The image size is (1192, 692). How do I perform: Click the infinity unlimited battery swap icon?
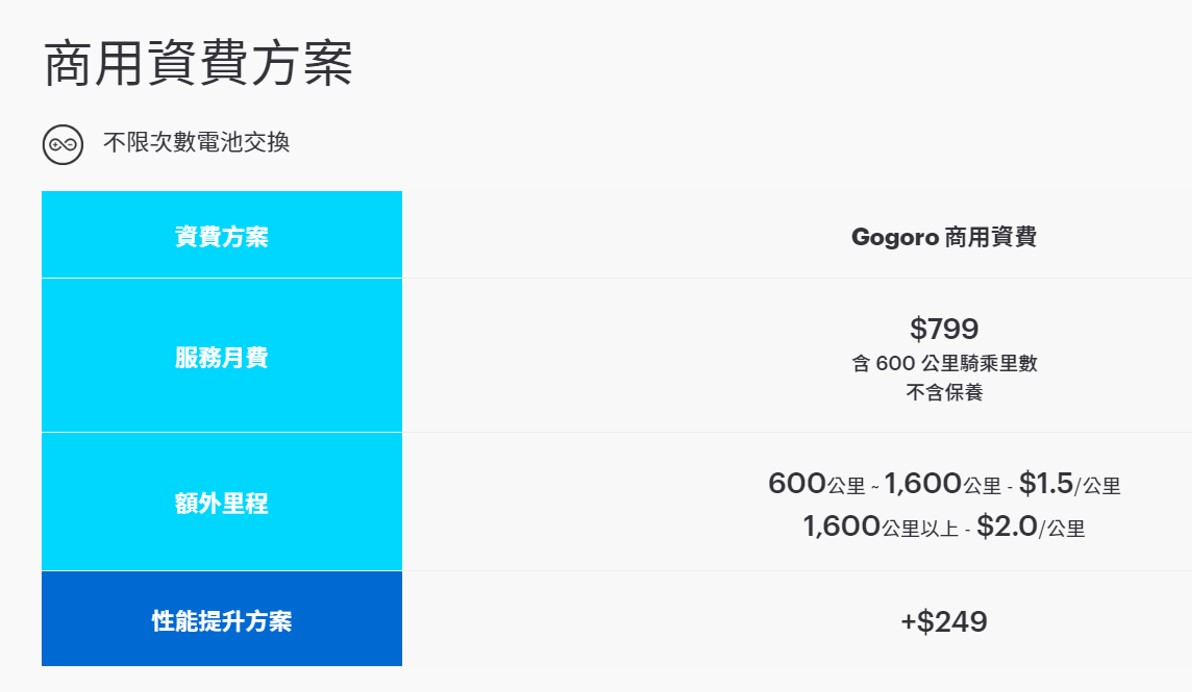(x=63, y=144)
